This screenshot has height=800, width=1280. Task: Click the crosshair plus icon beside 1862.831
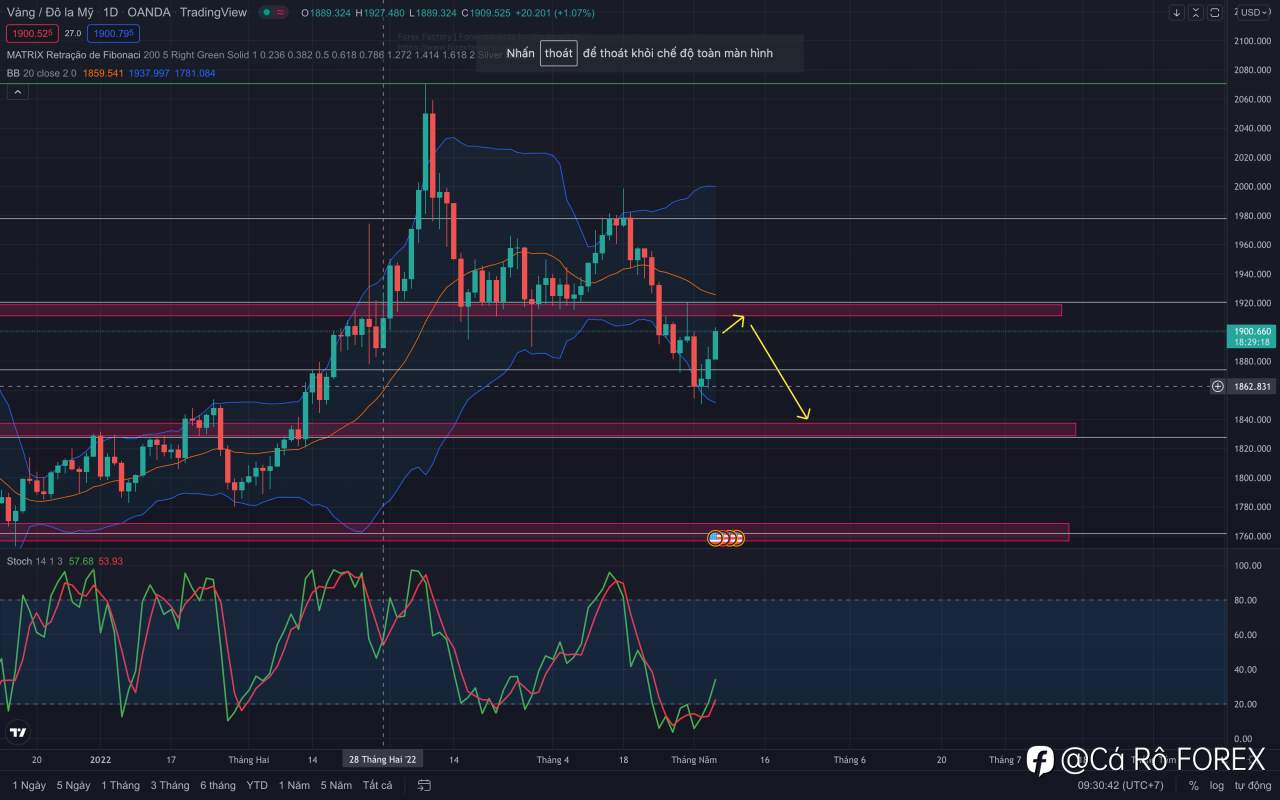pyautogui.click(x=1218, y=386)
